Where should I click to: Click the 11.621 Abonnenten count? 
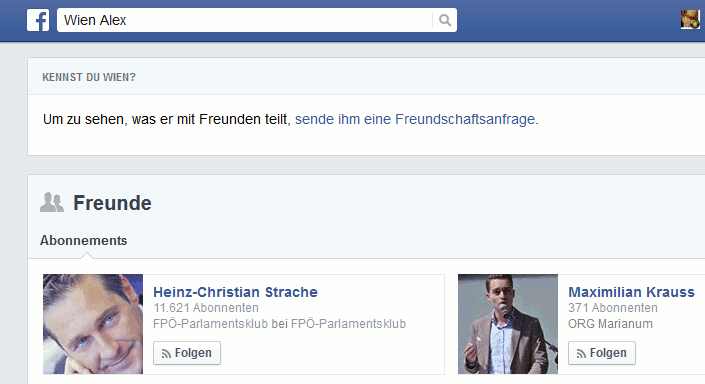point(206,308)
